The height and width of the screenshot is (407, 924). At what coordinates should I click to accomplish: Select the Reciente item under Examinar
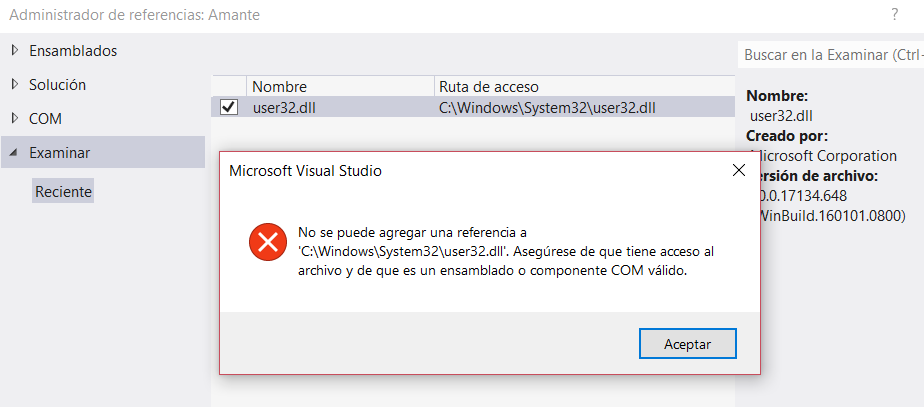pyautogui.click(x=63, y=192)
